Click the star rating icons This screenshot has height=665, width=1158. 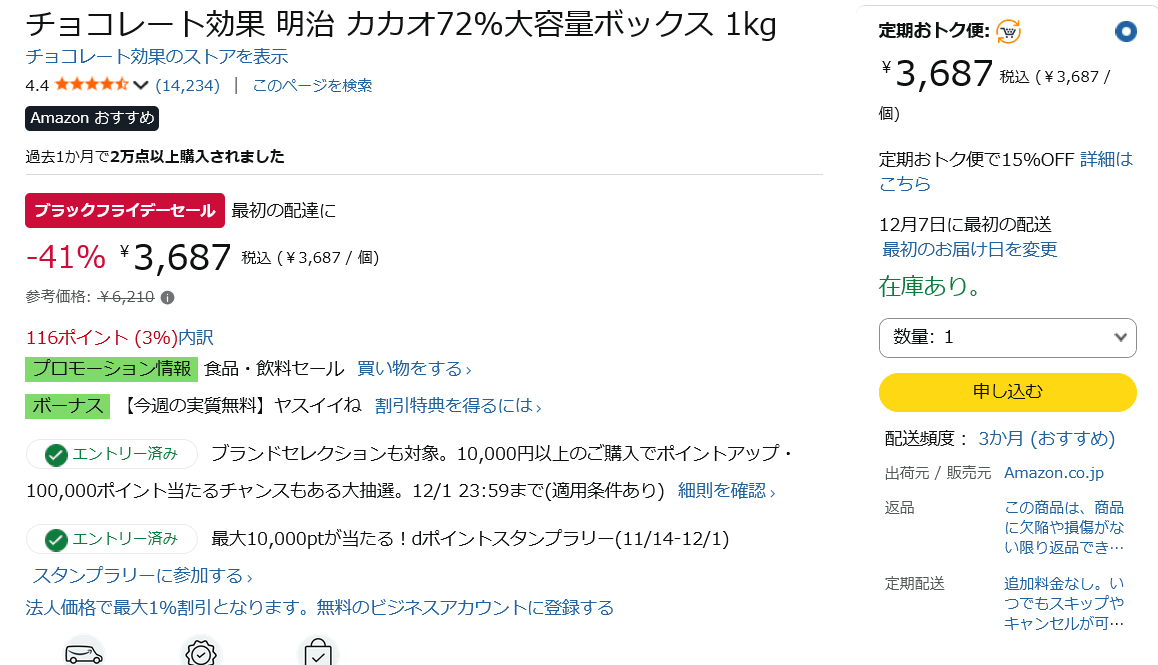(91, 85)
